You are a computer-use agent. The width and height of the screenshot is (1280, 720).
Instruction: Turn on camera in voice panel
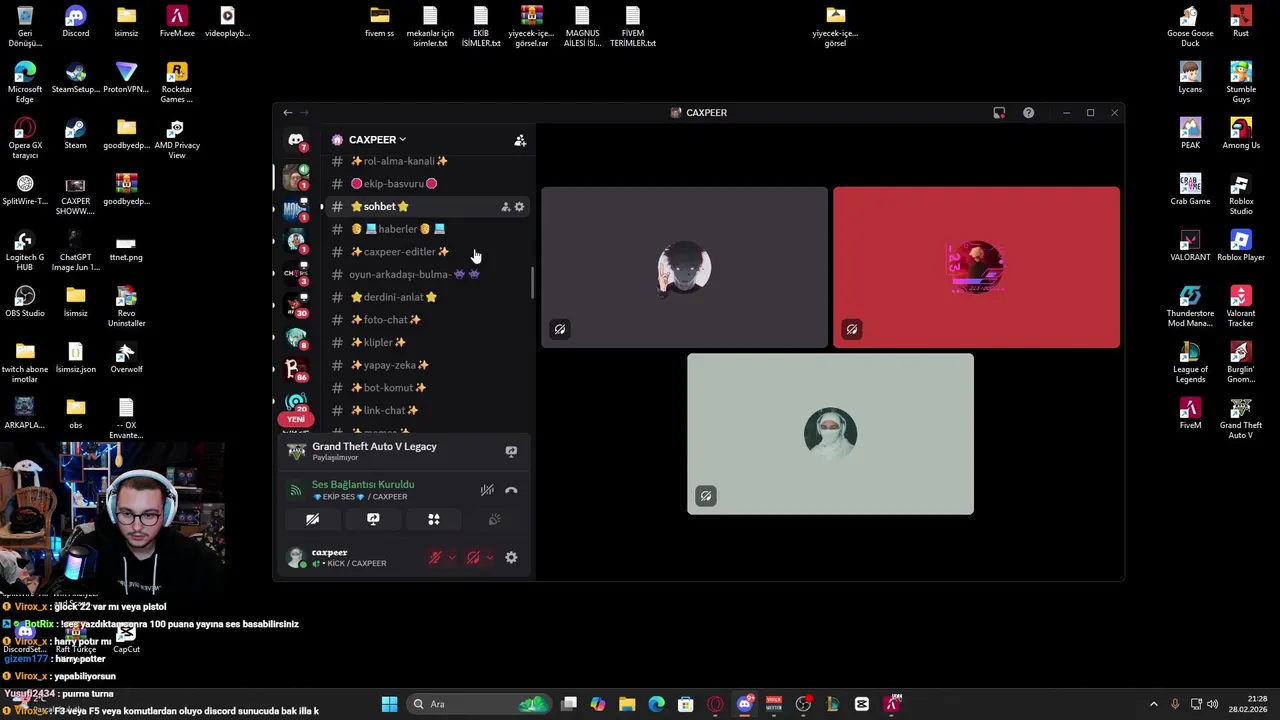[313, 519]
